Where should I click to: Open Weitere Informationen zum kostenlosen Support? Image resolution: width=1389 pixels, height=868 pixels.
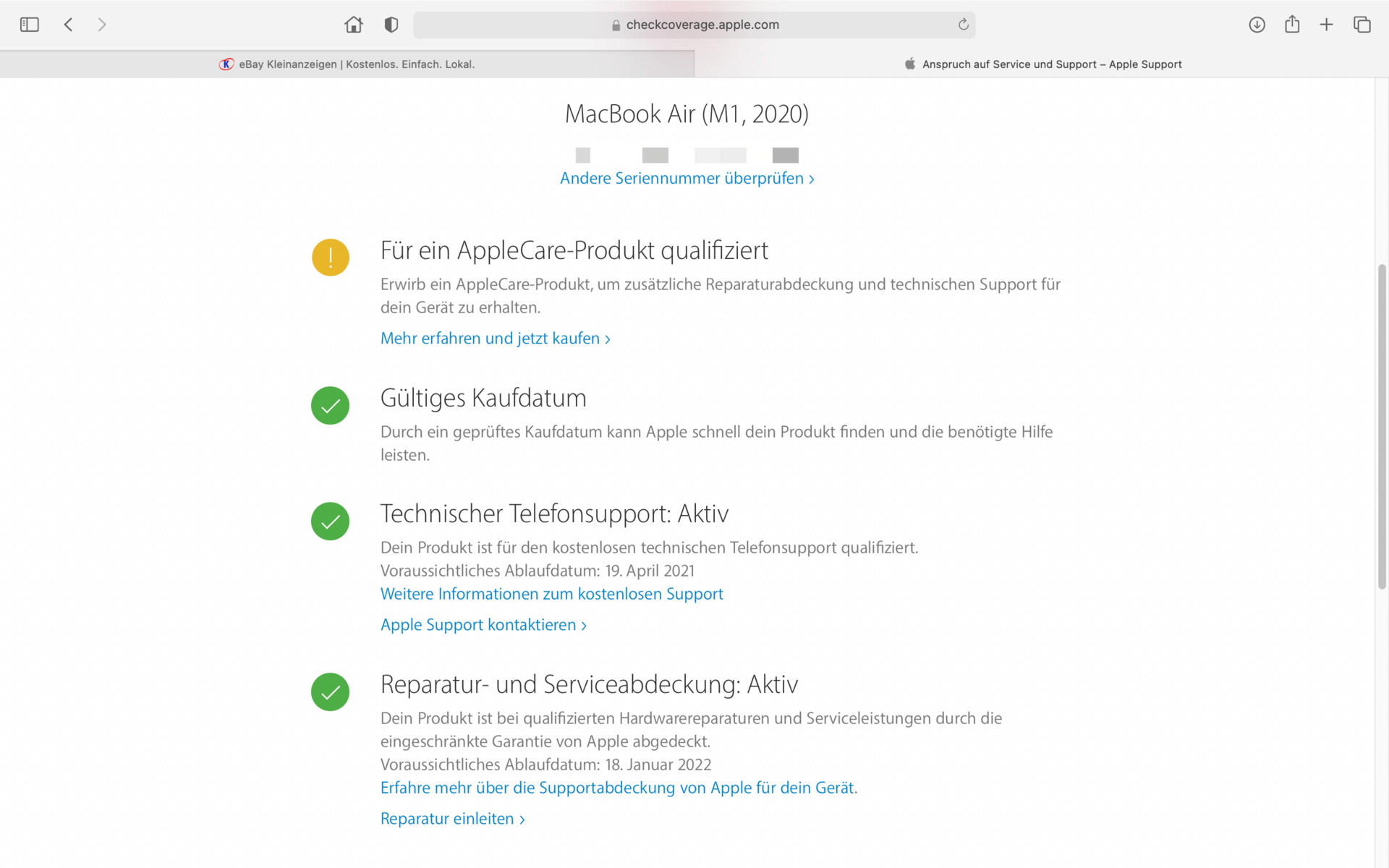pos(552,594)
